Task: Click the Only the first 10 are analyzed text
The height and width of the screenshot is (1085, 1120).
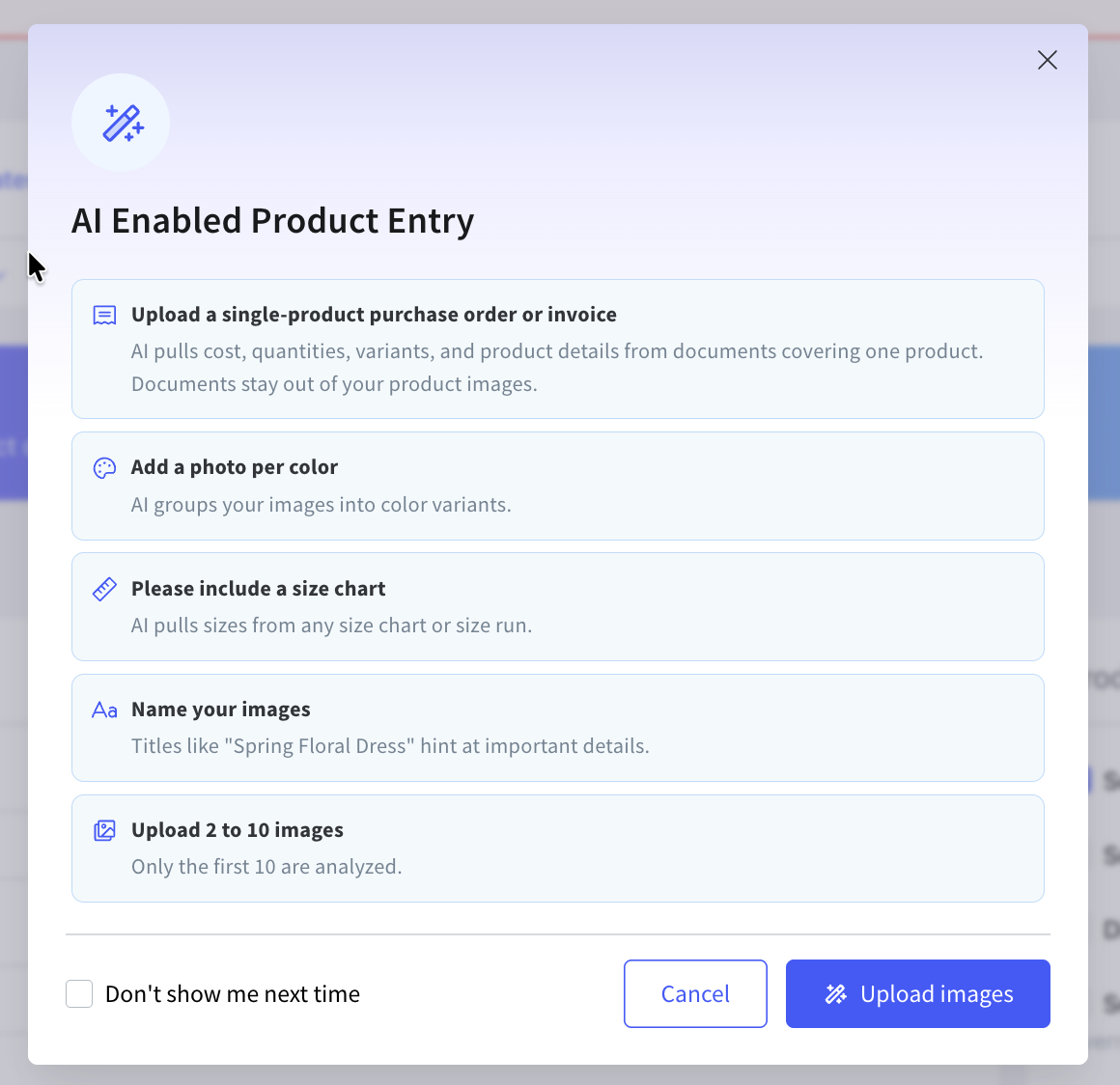Action: pos(266,867)
